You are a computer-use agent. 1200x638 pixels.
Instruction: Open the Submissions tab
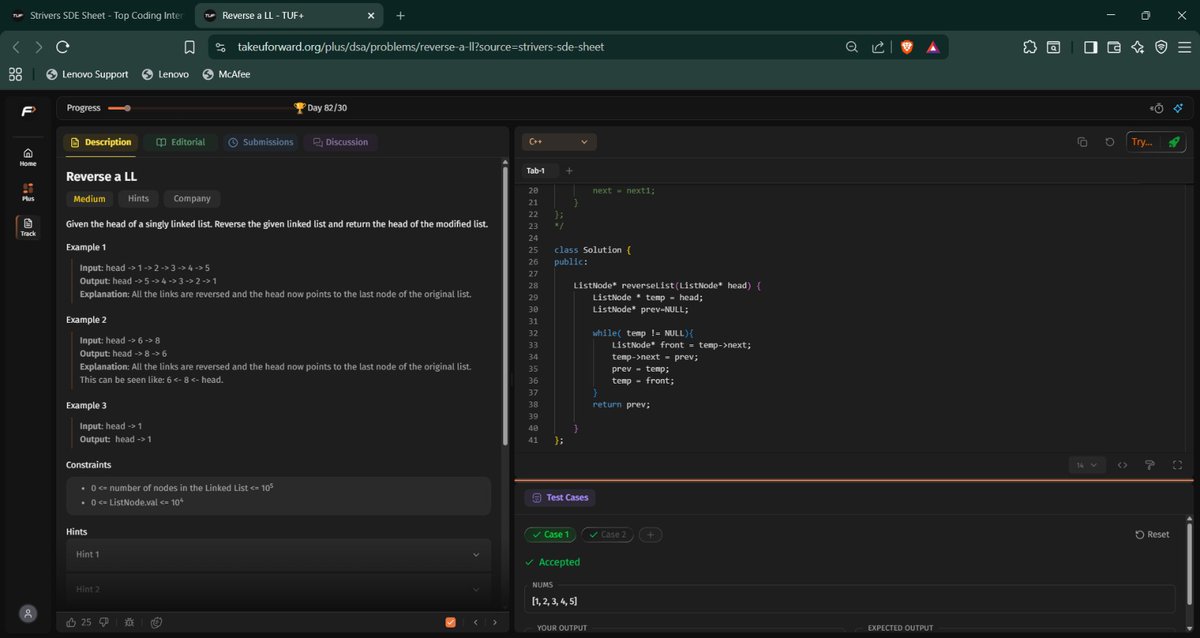tap(260, 142)
